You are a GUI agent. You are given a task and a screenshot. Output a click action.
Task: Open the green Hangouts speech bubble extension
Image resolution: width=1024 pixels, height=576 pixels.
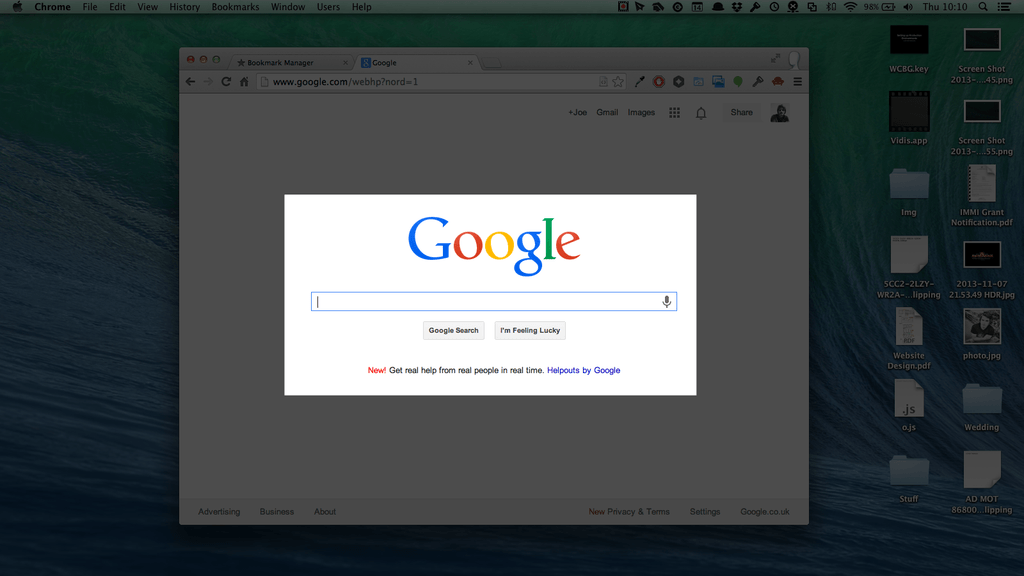click(738, 82)
